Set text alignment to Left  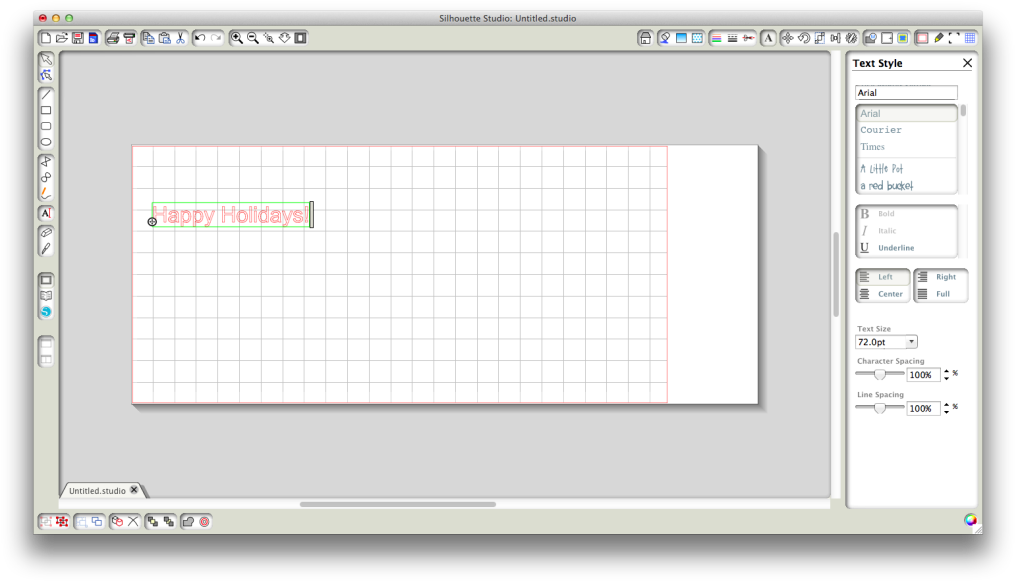tap(883, 277)
